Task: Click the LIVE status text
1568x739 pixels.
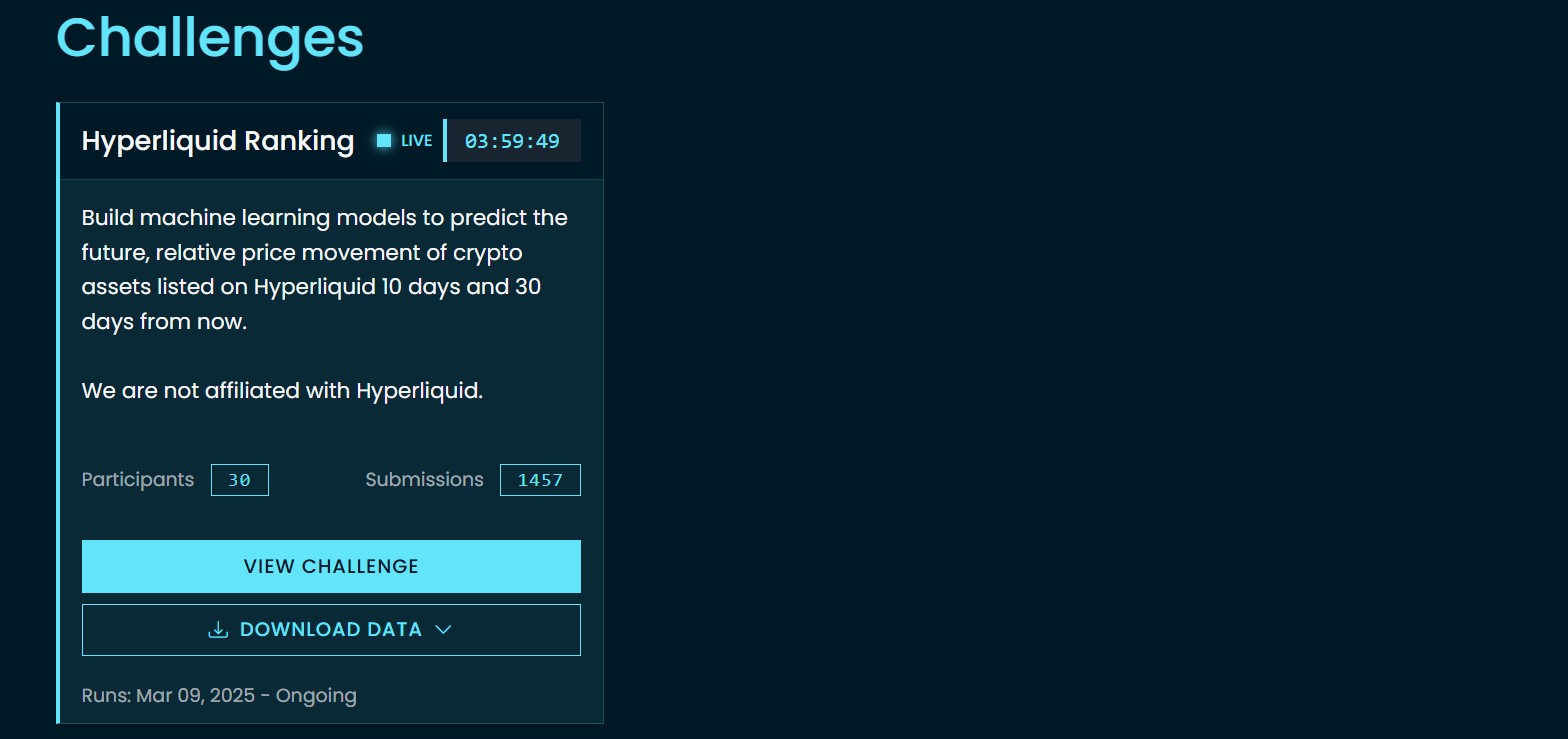Action: point(417,141)
